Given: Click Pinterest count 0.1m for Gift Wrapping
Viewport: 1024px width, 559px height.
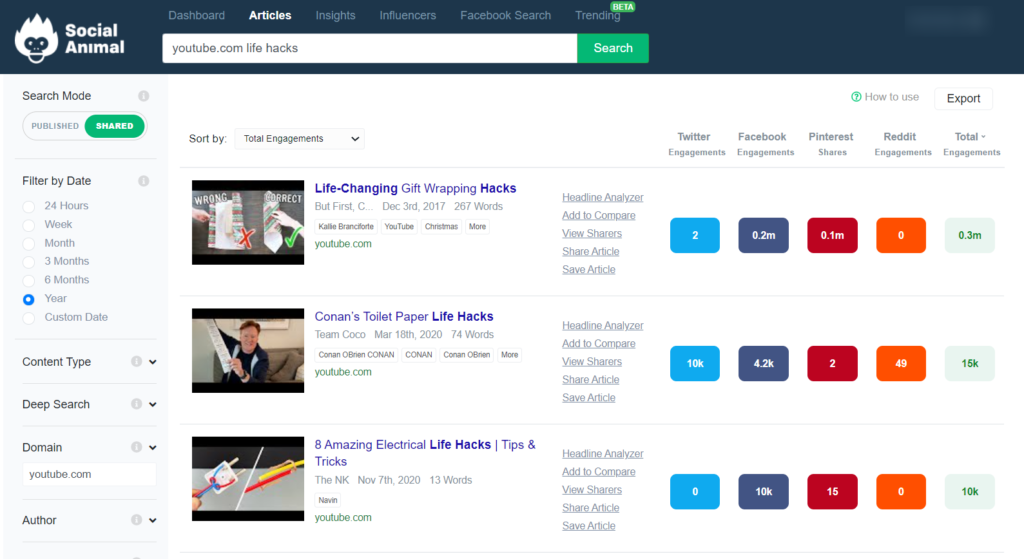Looking at the screenshot, I should point(832,235).
